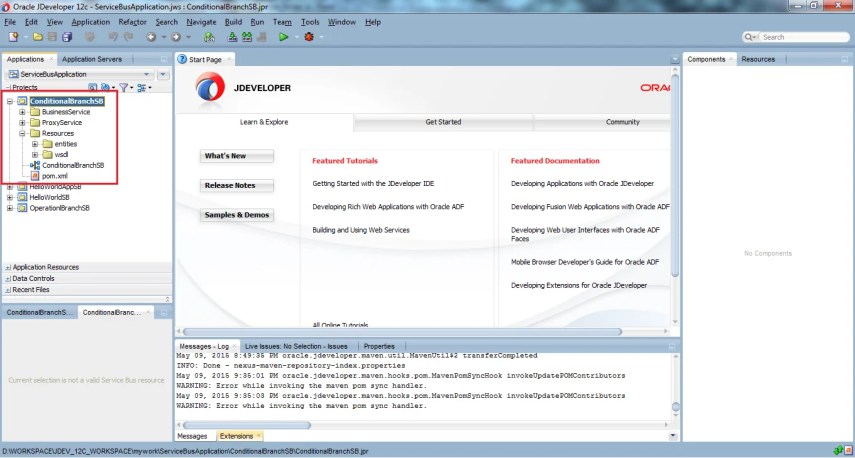The height and width of the screenshot is (458, 855).
Task: Click the New gallery toolbar icon
Action: [x=14, y=37]
